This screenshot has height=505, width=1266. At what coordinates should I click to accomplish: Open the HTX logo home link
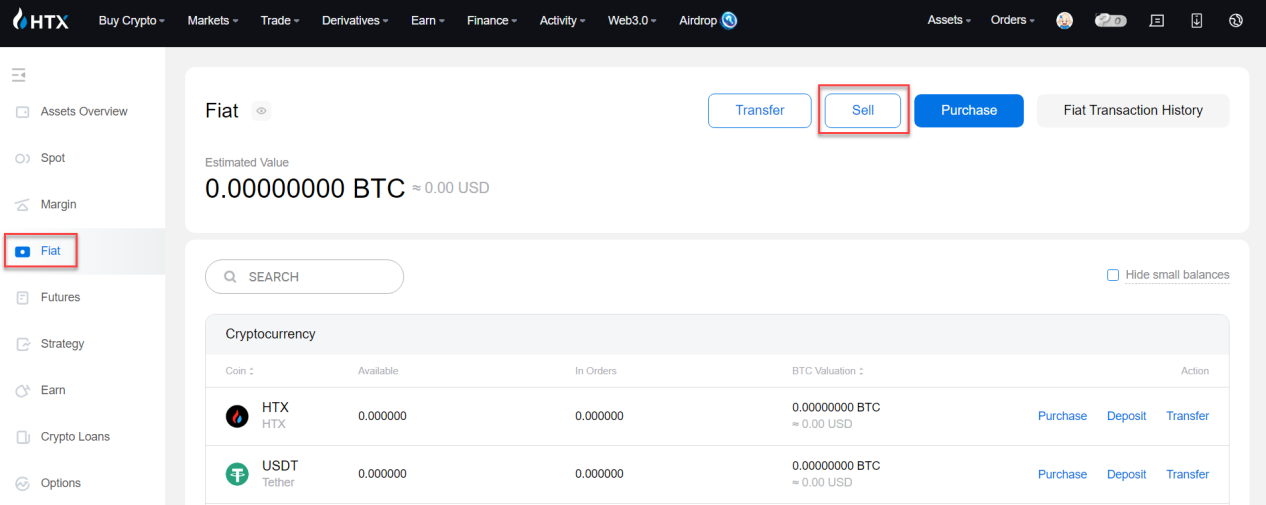[x=41, y=20]
